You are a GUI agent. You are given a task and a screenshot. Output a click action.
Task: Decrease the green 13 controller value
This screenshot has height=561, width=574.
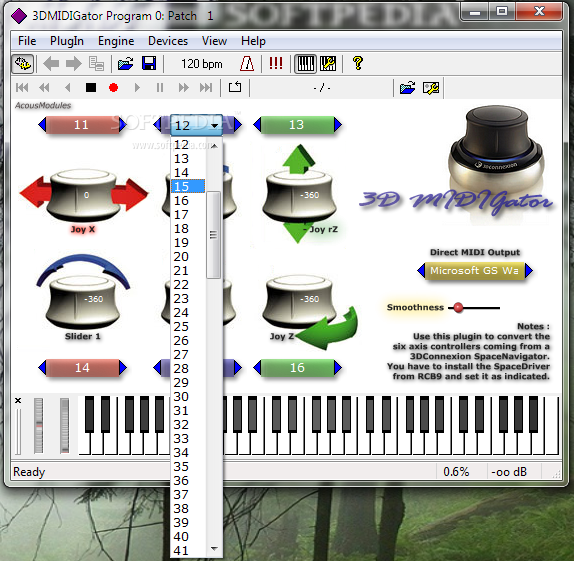tap(257, 125)
